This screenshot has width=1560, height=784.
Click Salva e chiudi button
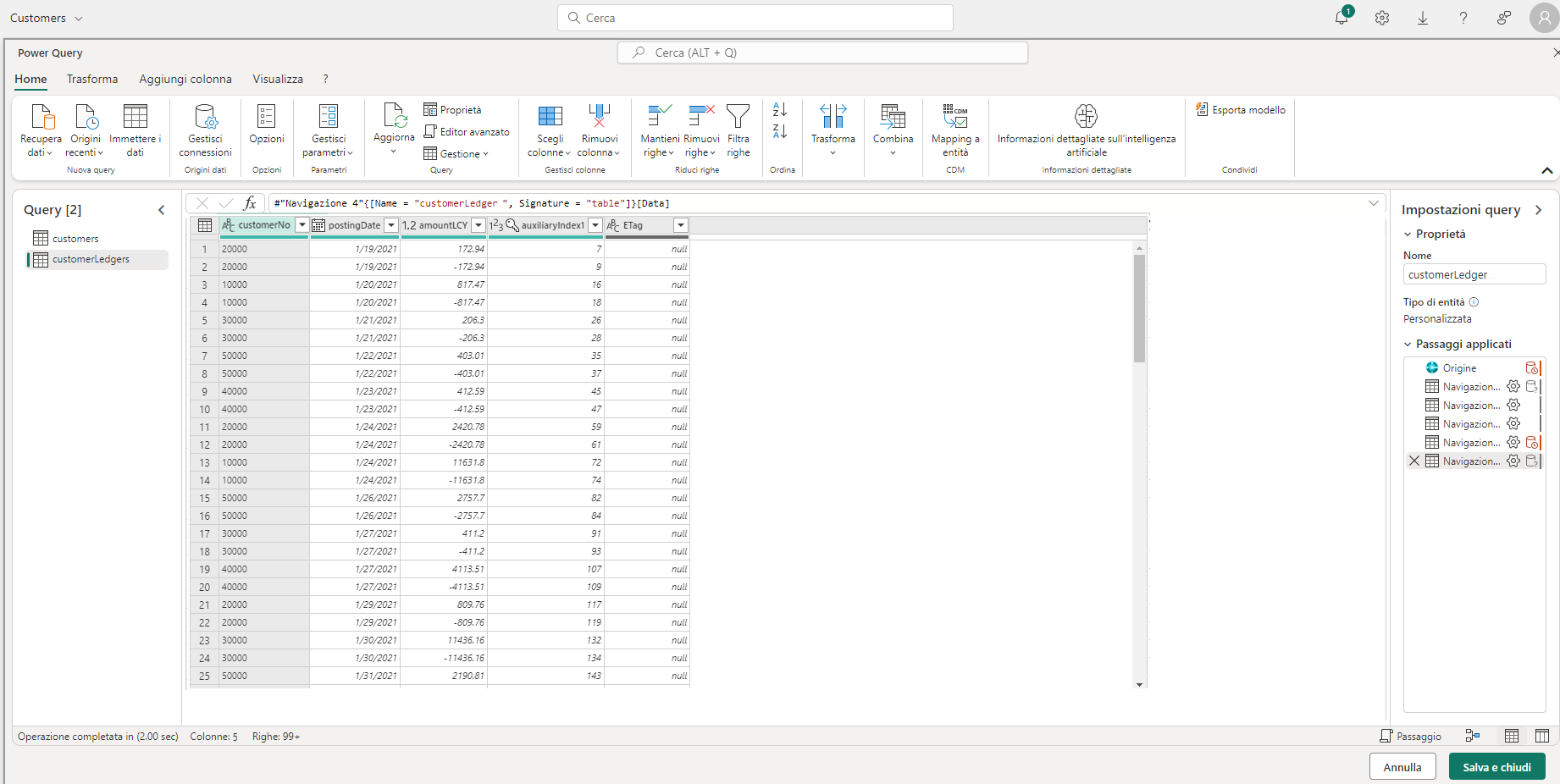[1496, 767]
